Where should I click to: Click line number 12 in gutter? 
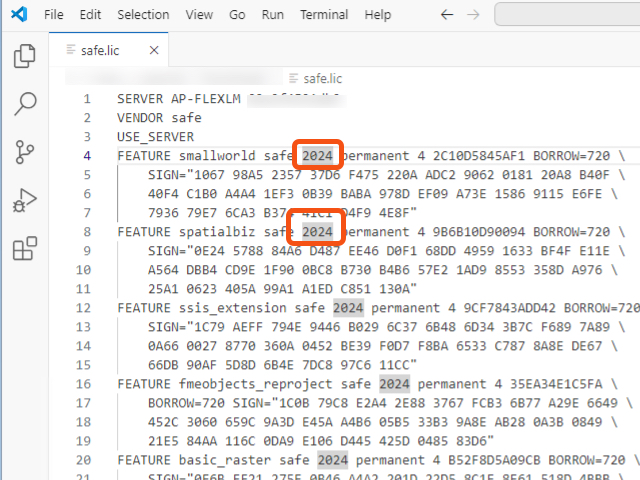[83, 308]
